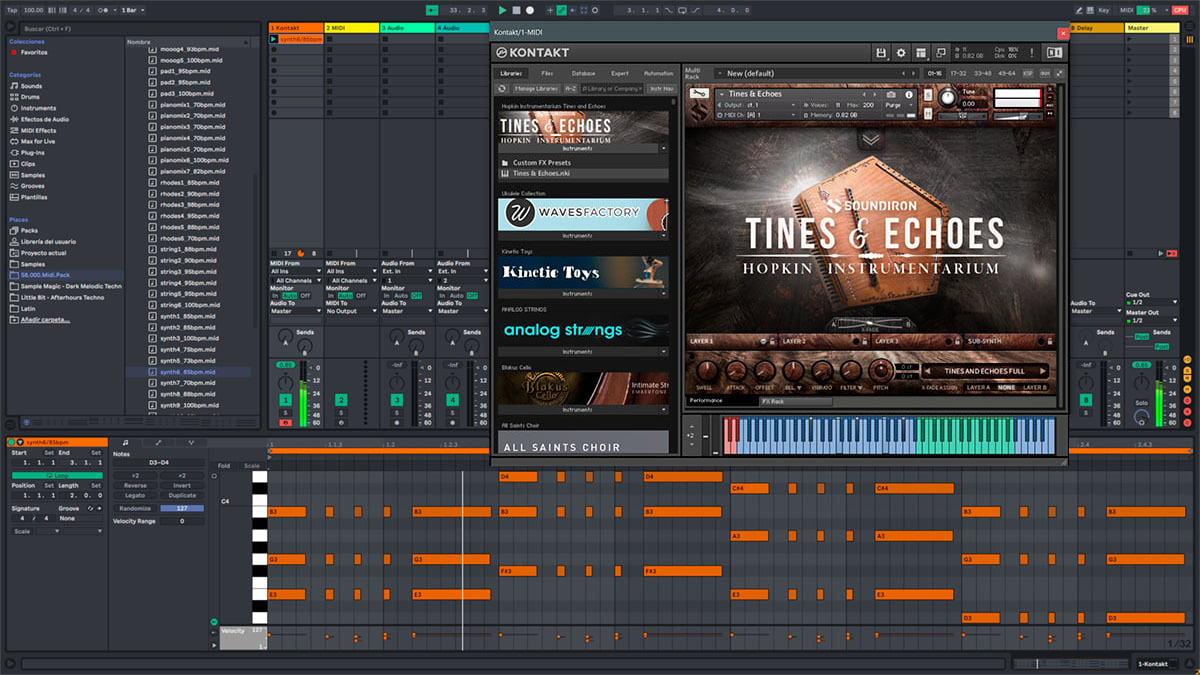The height and width of the screenshot is (675, 1200).
Task: Adjust Kontakt Tune knob
Action: click(x=947, y=96)
